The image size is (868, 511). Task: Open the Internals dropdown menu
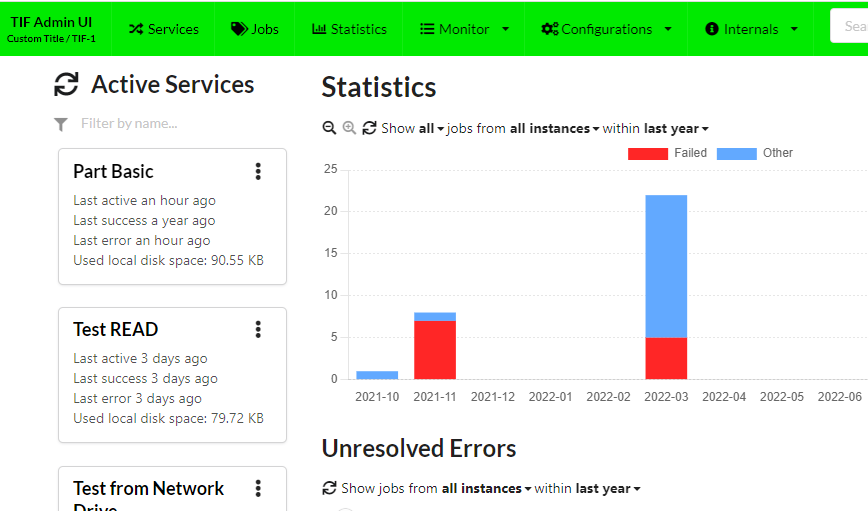pyautogui.click(x=752, y=29)
